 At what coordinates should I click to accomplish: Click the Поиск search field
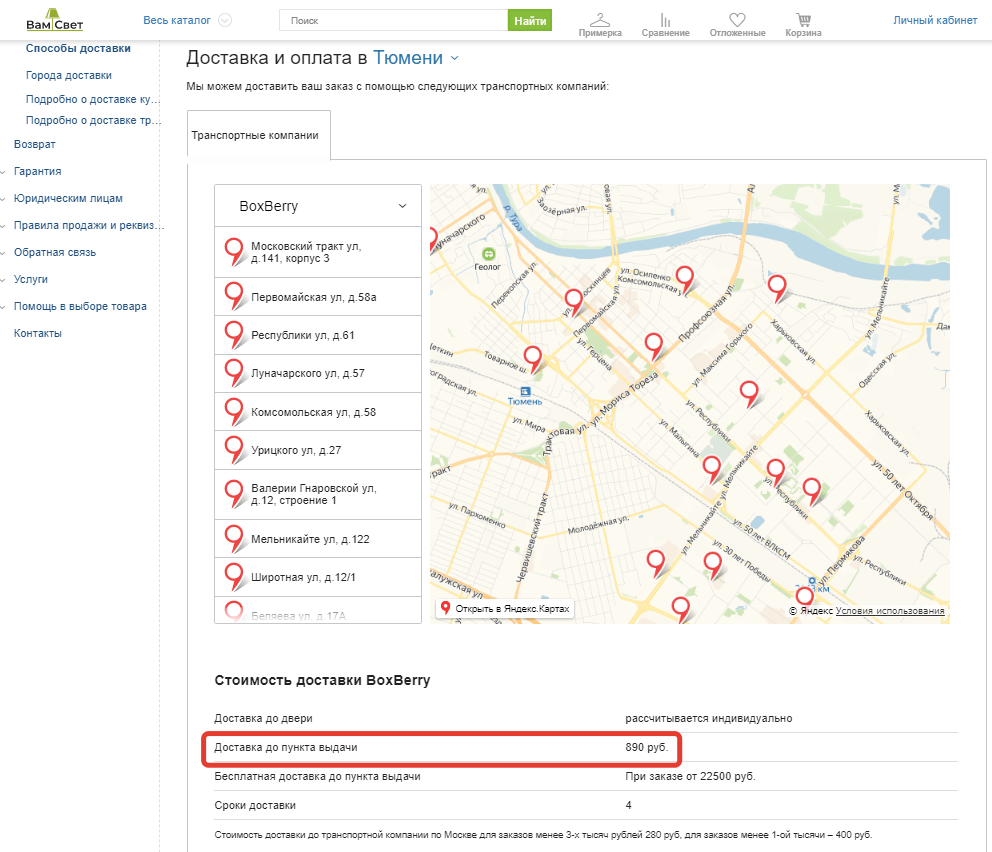[x=393, y=20]
